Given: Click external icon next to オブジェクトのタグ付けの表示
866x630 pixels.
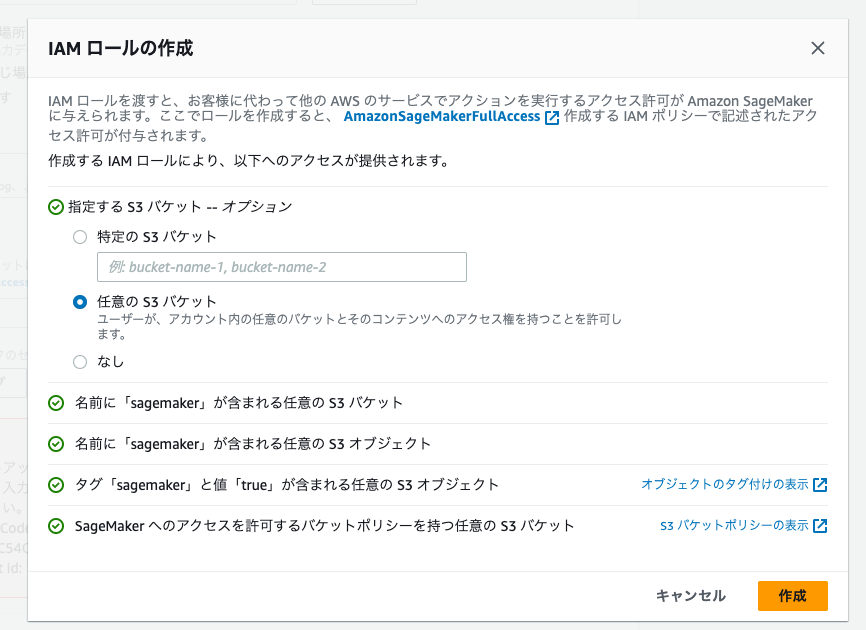Looking at the screenshot, I should click(820, 485).
